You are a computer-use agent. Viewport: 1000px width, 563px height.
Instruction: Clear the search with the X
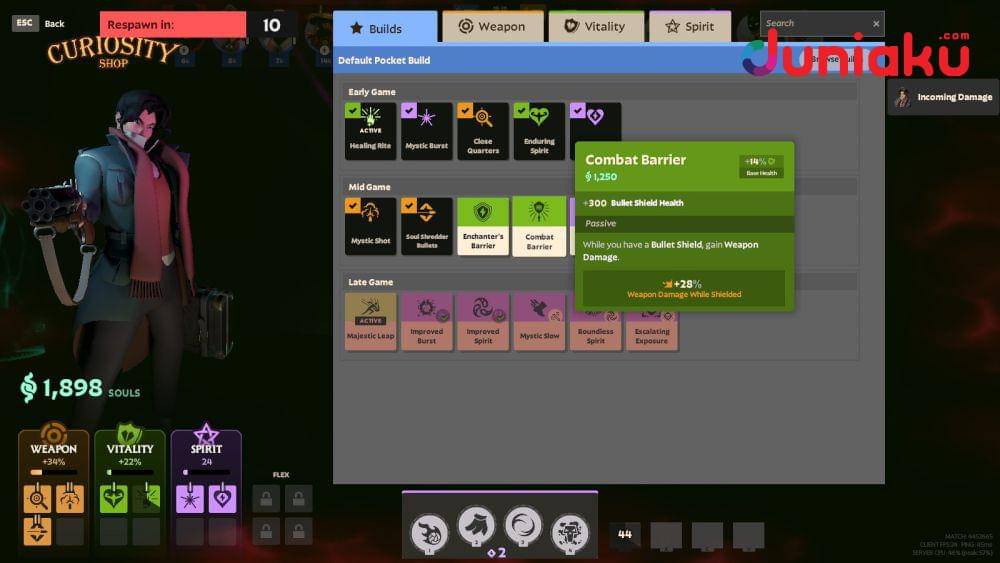tap(876, 23)
